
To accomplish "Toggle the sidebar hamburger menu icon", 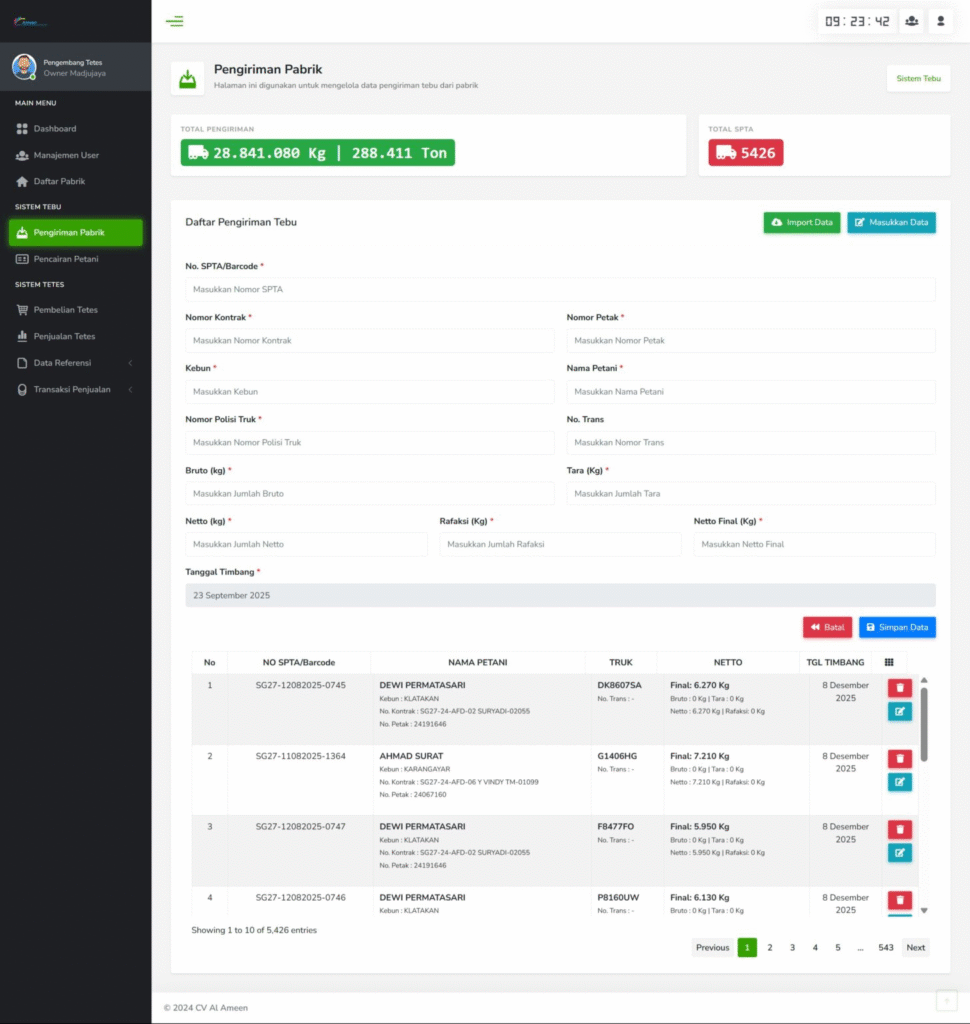I will pyautogui.click(x=175, y=21).
